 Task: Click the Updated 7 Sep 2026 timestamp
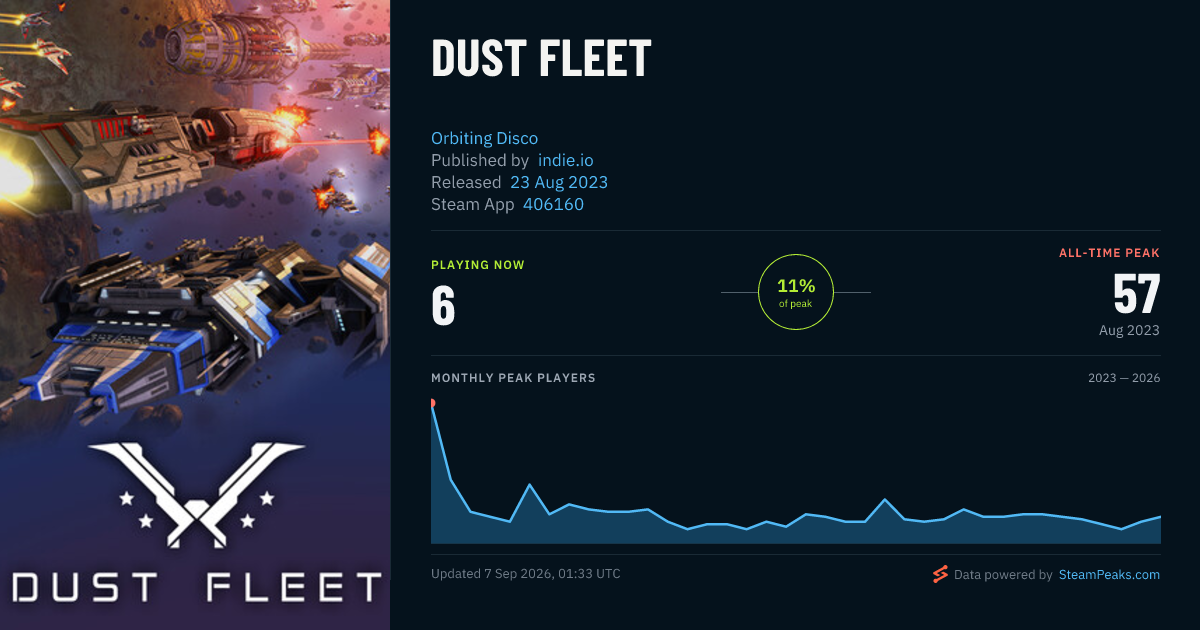click(x=526, y=574)
